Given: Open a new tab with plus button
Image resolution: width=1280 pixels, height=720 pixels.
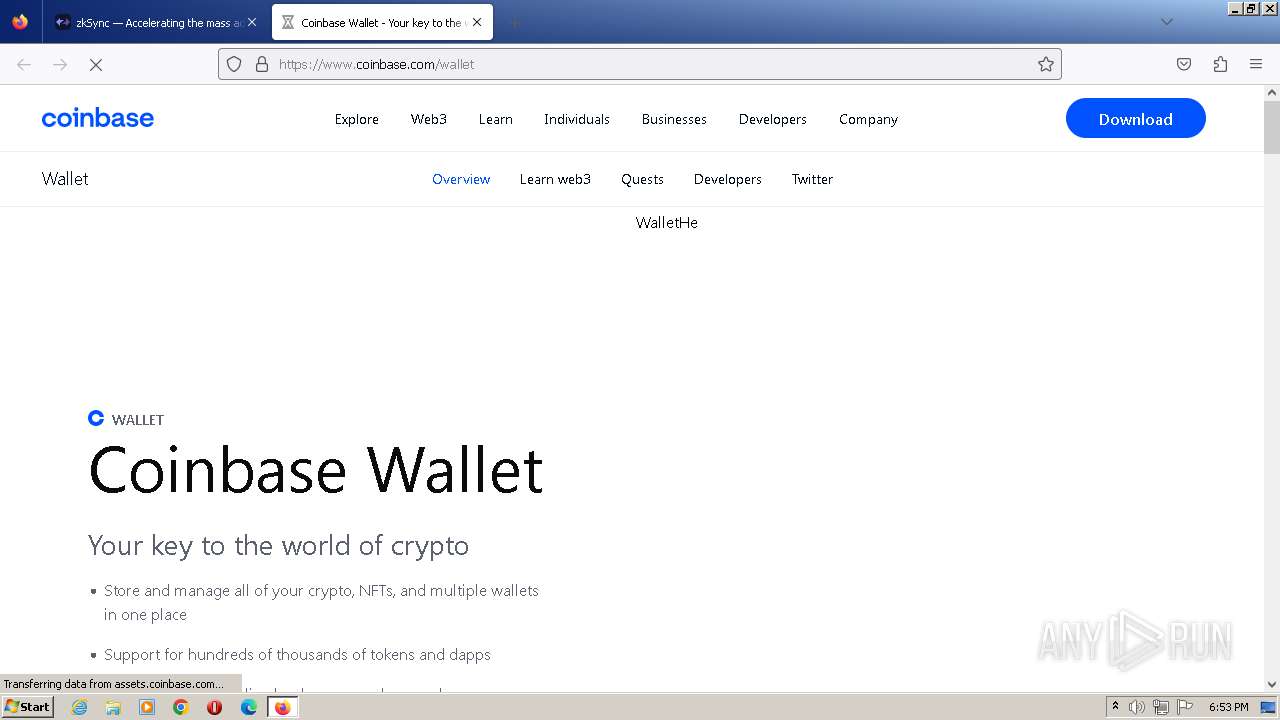Looking at the screenshot, I should point(514,22).
